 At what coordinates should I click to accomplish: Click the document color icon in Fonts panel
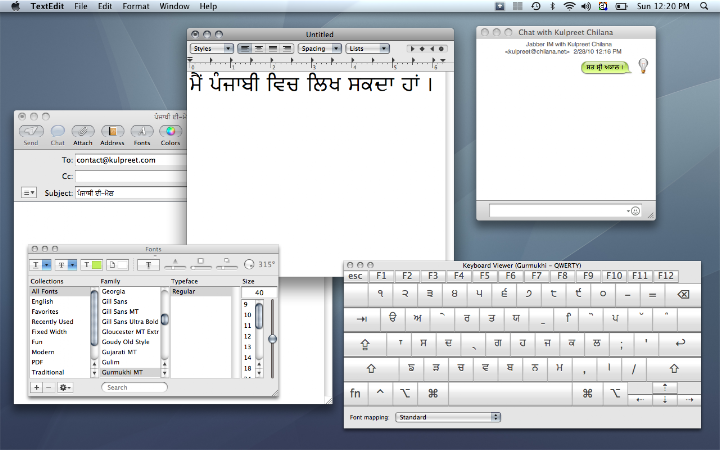118,264
